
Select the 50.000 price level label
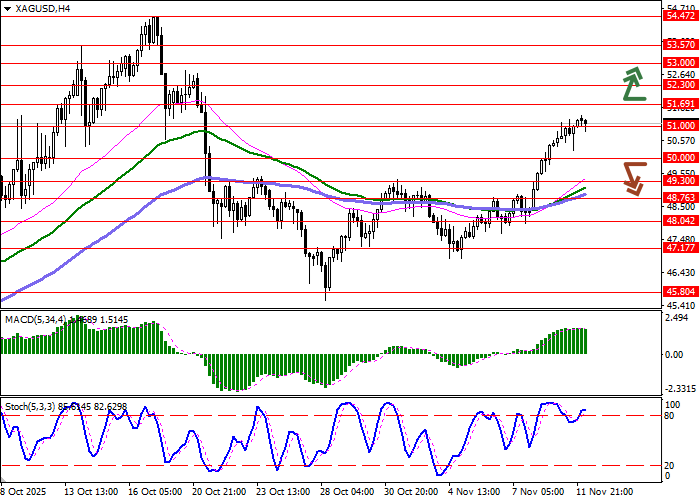click(680, 157)
